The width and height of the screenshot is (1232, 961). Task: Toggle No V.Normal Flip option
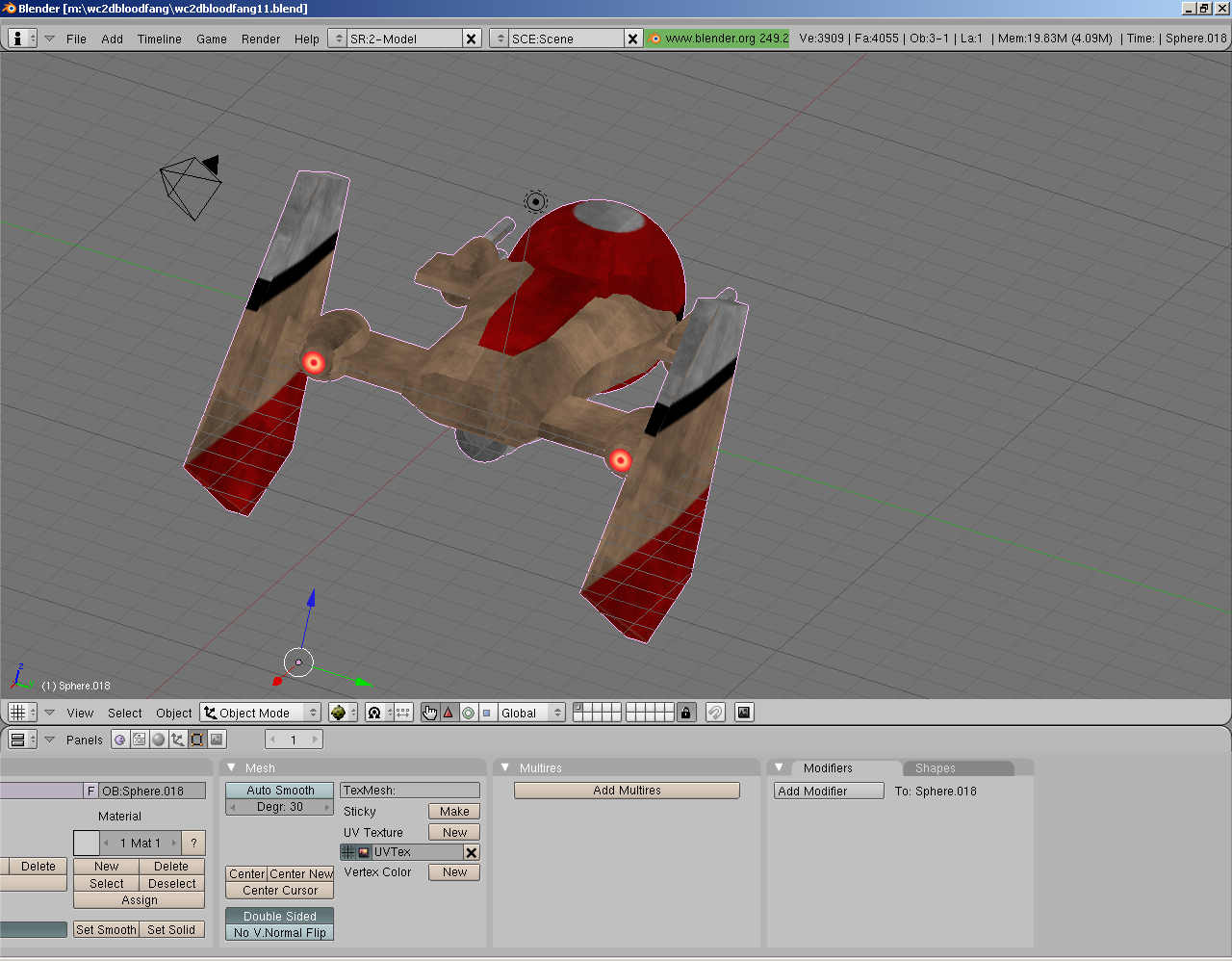coord(280,932)
